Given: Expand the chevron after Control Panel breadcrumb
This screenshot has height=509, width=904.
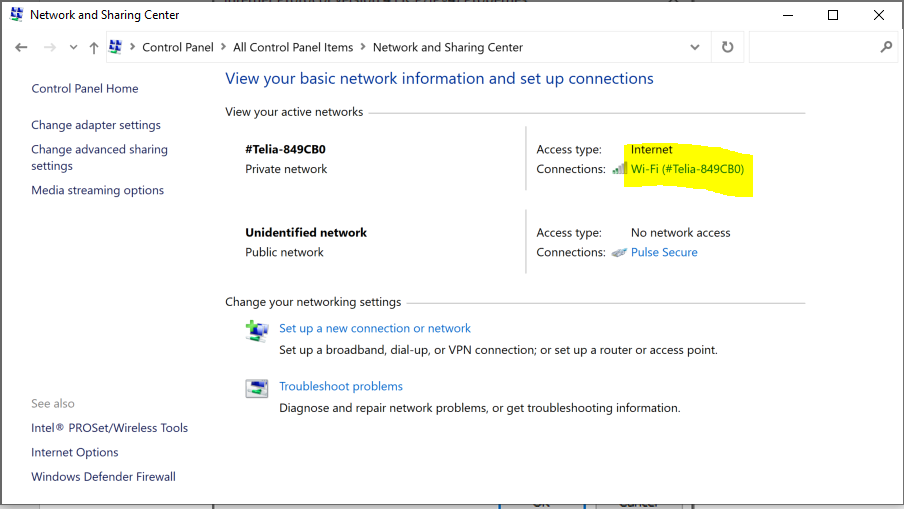Looking at the screenshot, I should (x=223, y=47).
